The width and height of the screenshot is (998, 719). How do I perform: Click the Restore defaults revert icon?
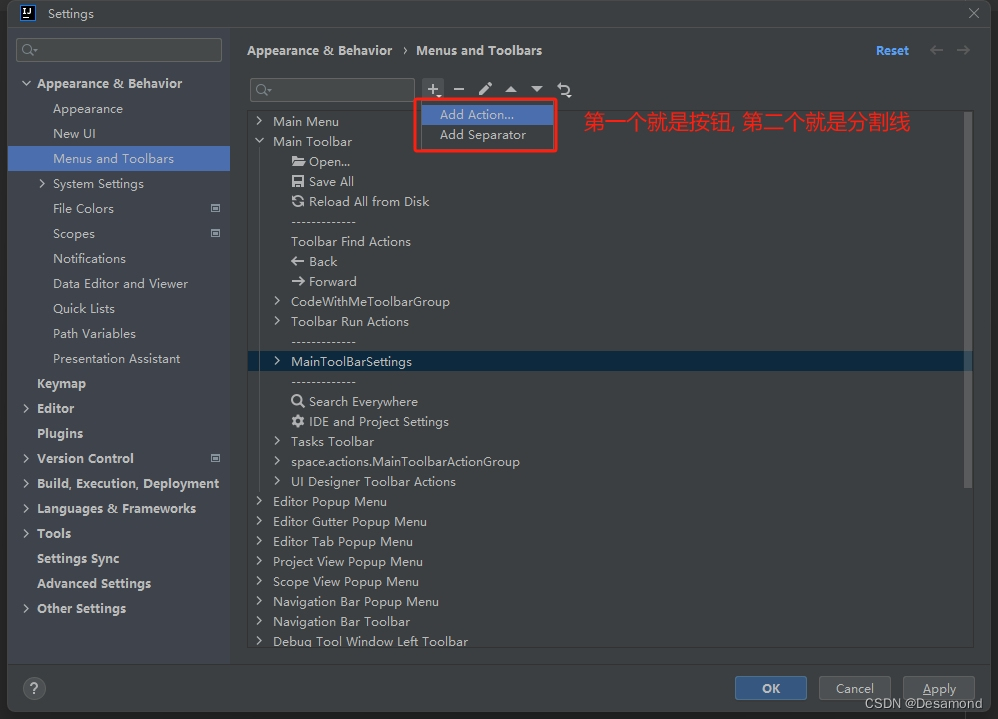564,90
